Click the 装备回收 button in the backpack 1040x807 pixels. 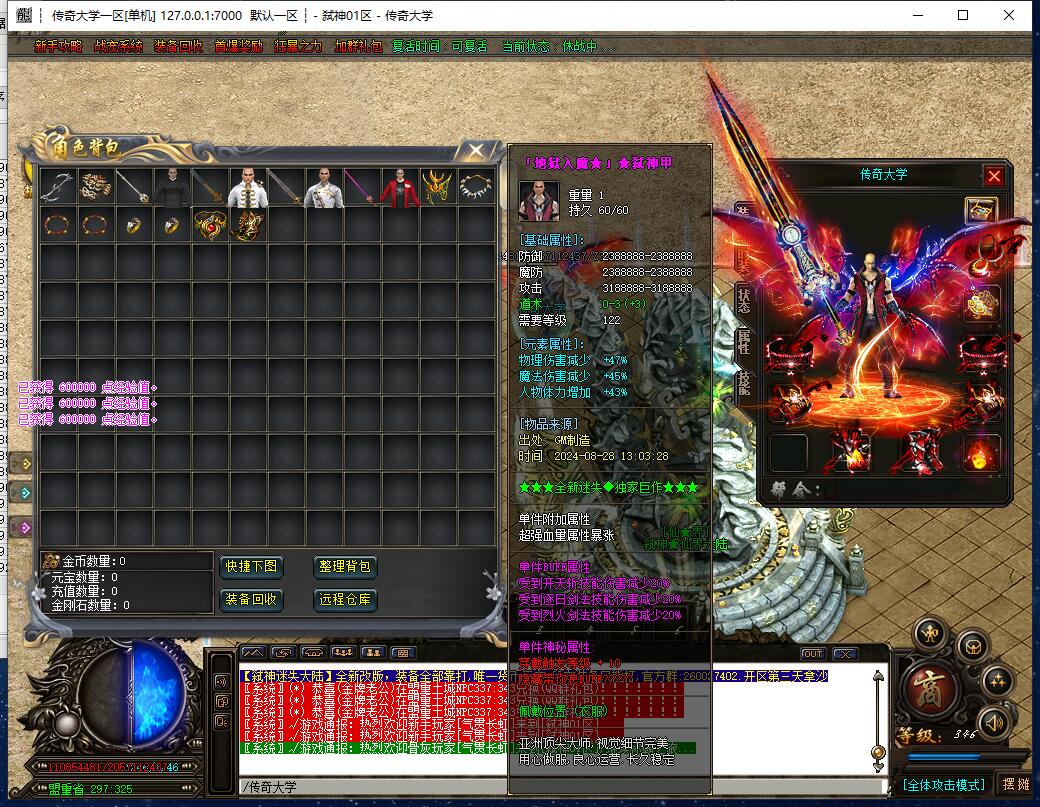click(x=251, y=599)
